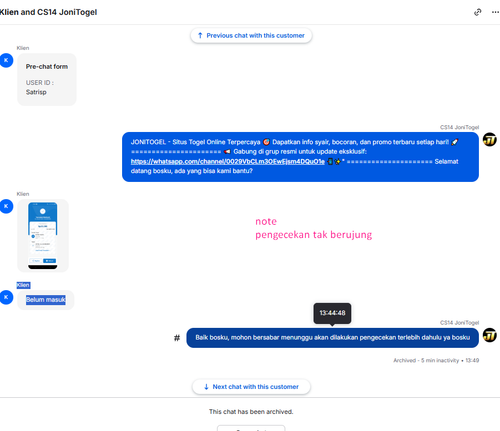
Task: Click the Pre-chat form heading
Action: pyautogui.click(x=47, y=67)
